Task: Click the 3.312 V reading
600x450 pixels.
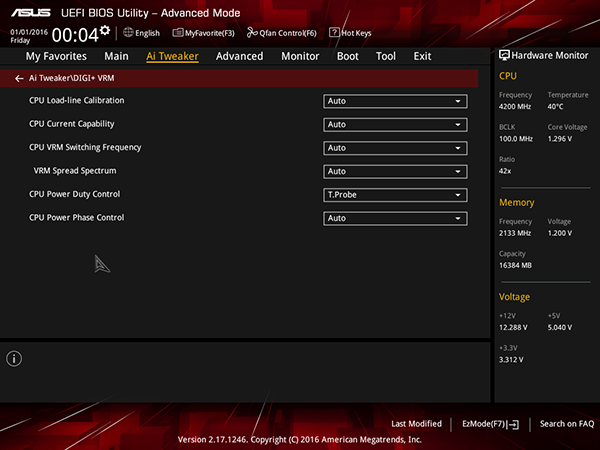Action: click(511, 360)
